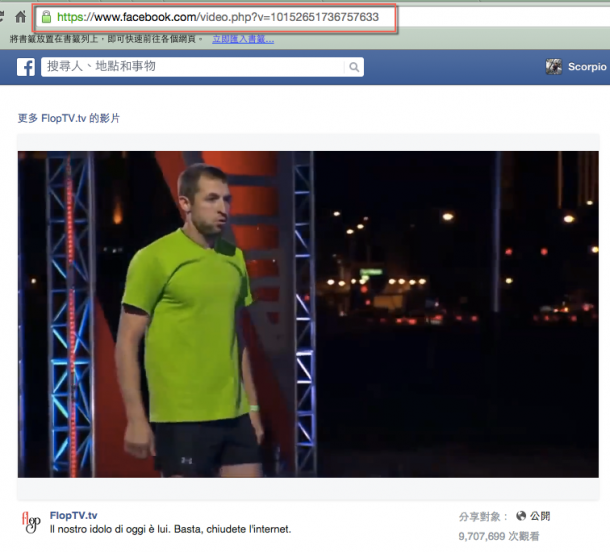The width and height of the screenshot is (610, 552).
Task: Open the Scorpio profile avatar
Action: (553, 67)
